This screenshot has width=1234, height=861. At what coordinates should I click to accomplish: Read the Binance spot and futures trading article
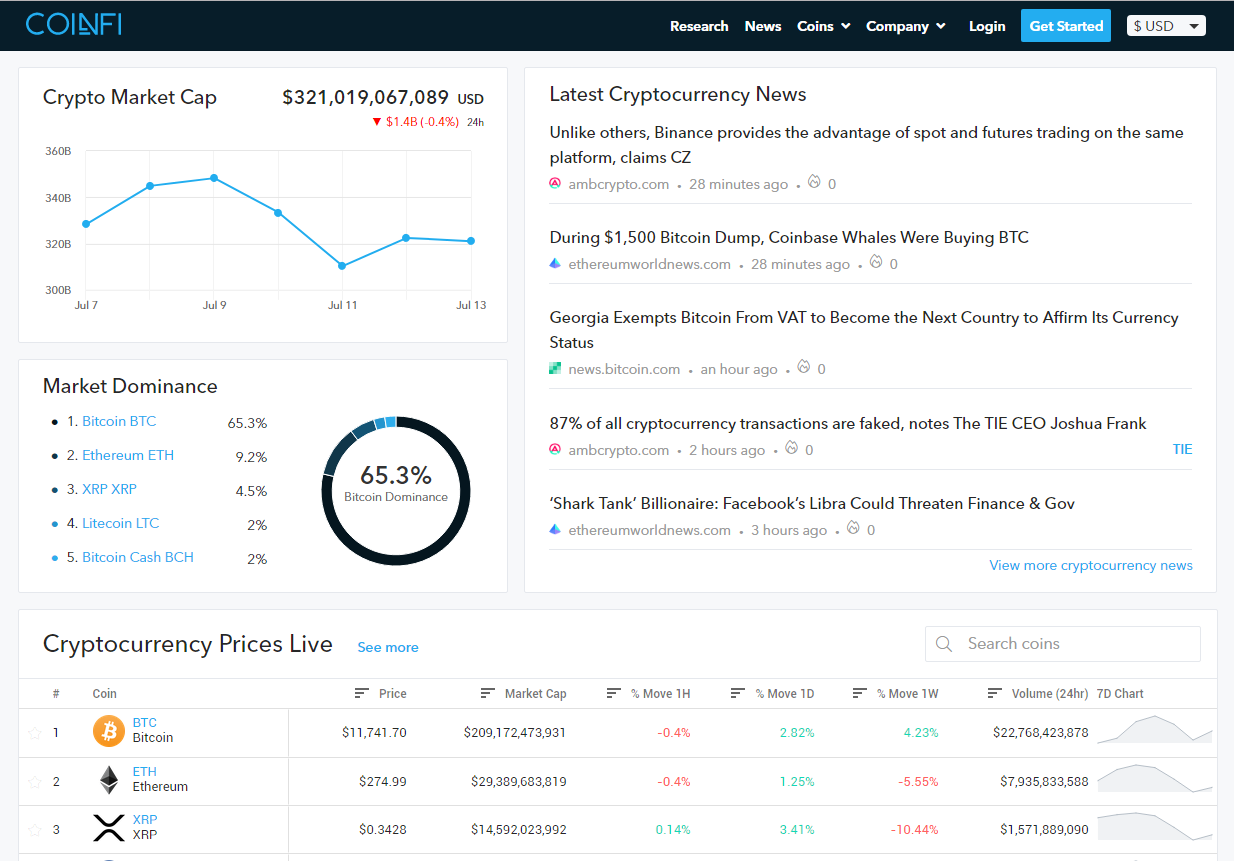[x=866, y=145]
